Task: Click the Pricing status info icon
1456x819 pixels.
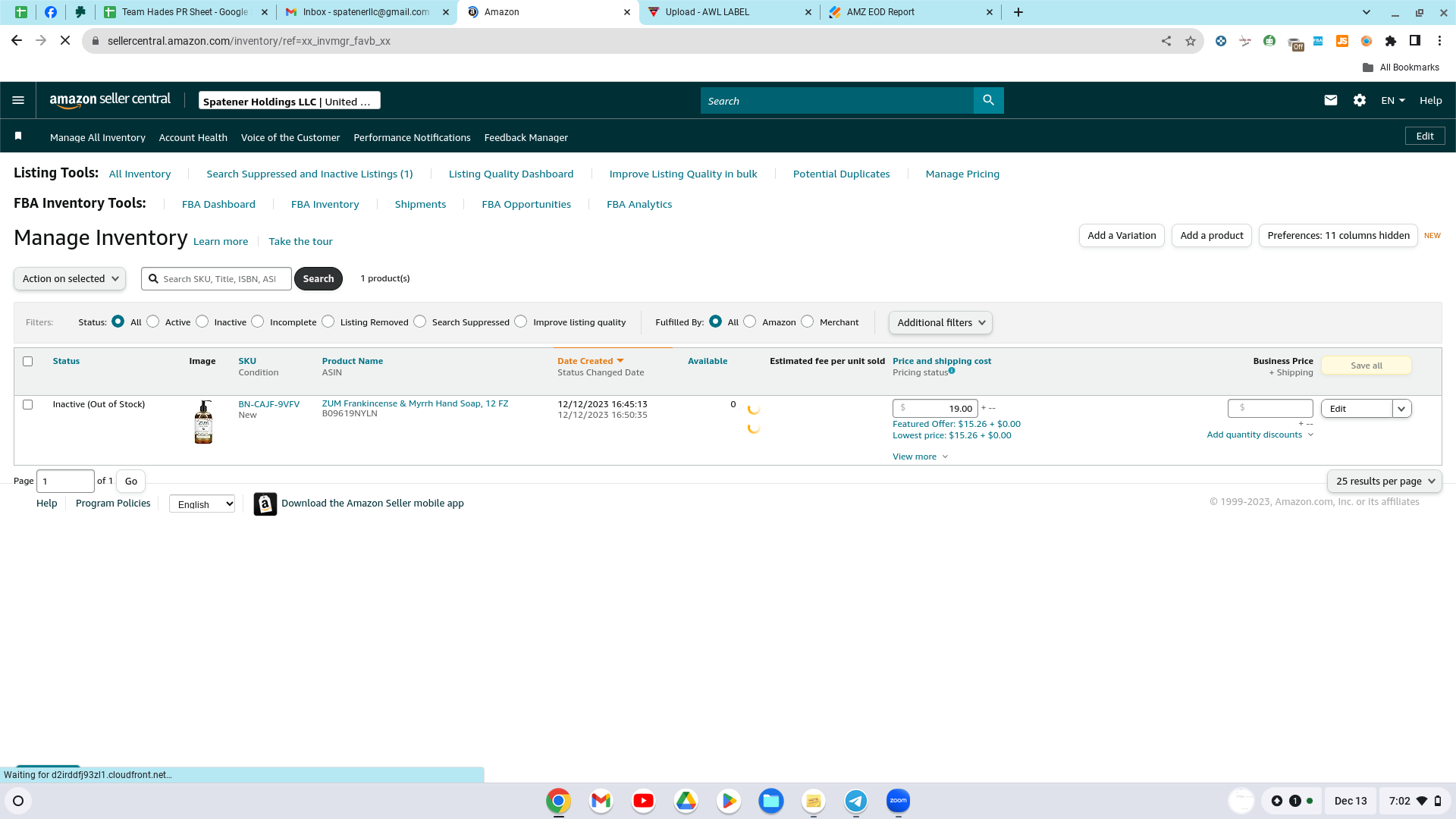Action: (952, 371)
